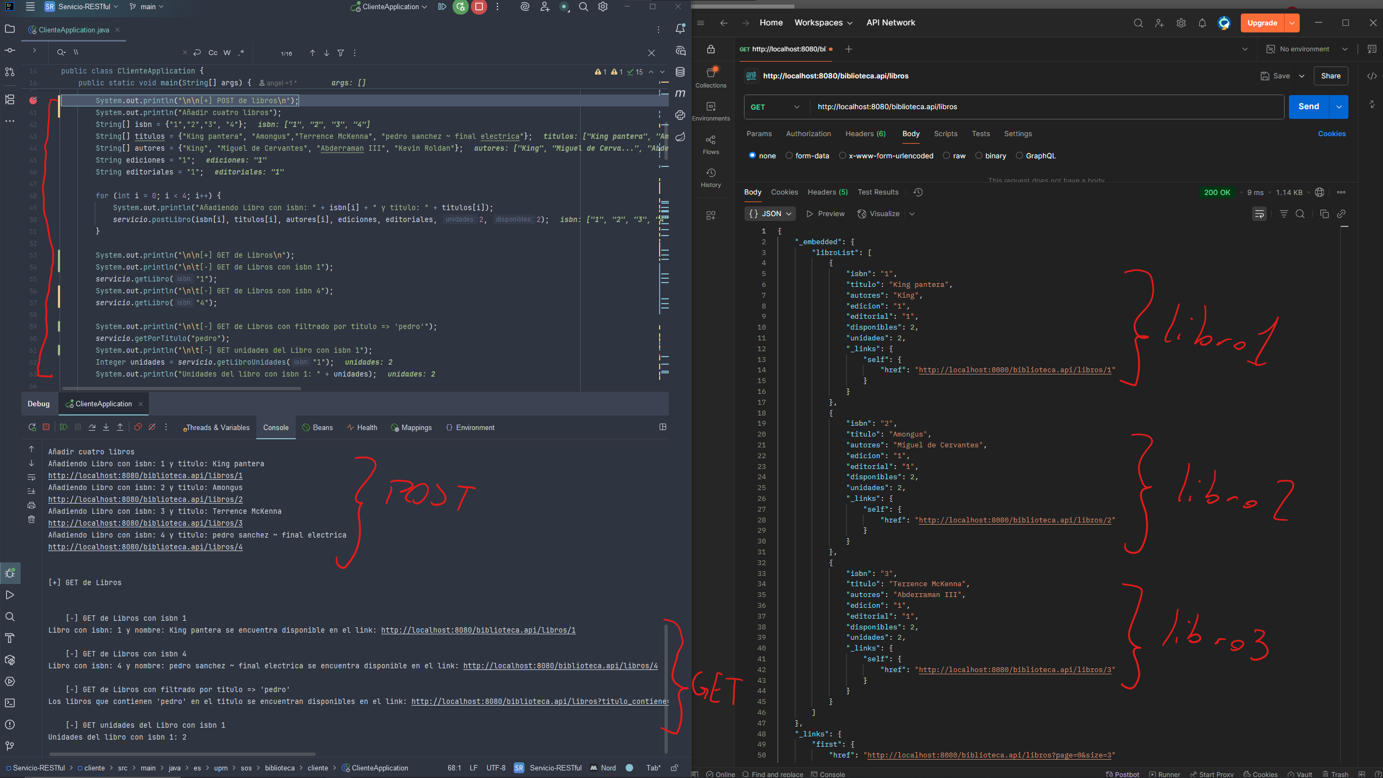Click Resume Program in debug toolbar

click(x=64, y=427)
